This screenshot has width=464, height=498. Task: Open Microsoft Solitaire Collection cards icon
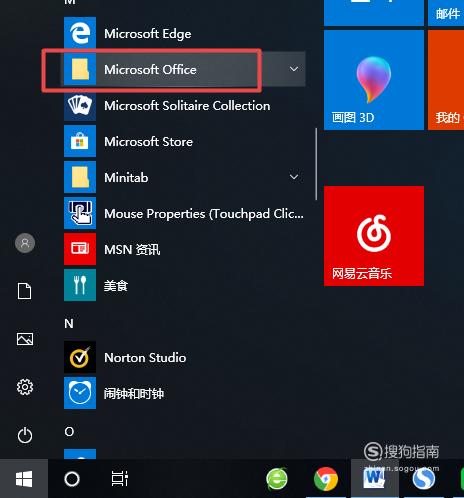[80, 105]
